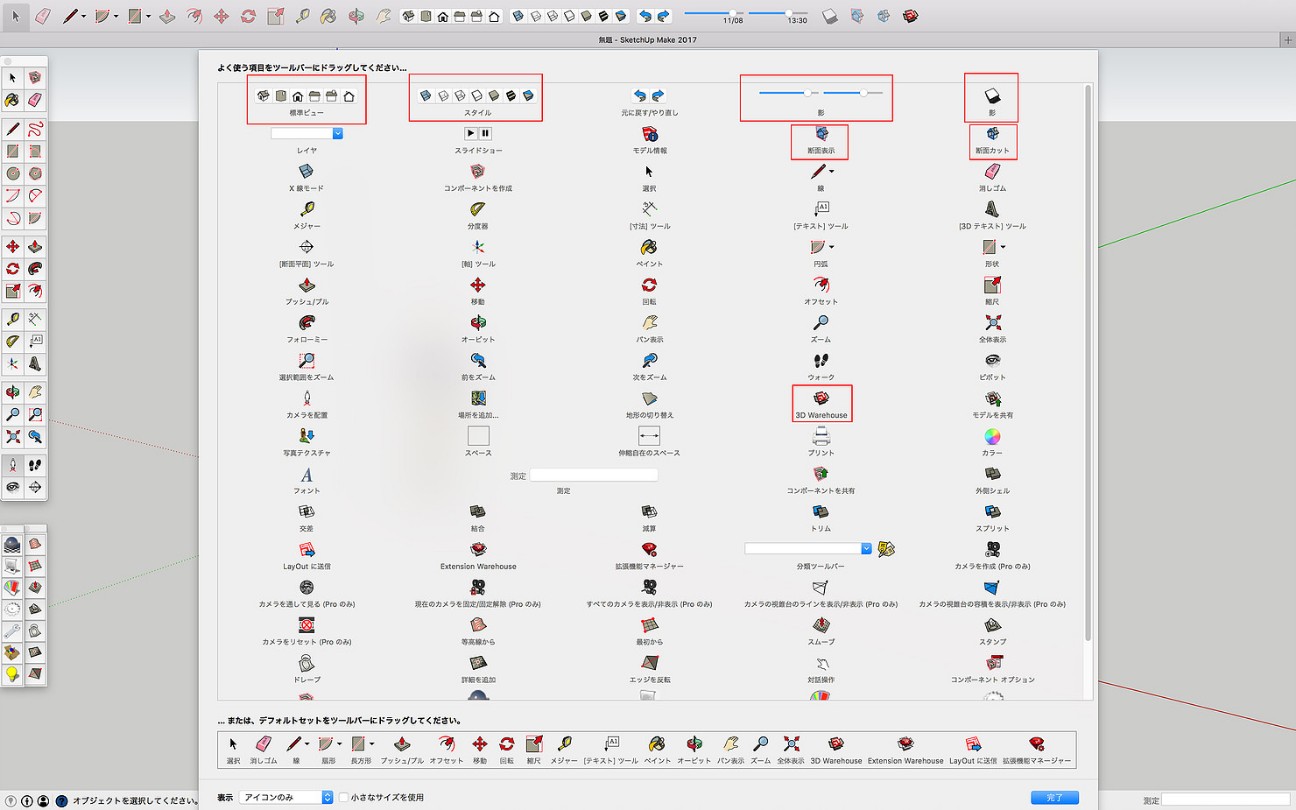Toggle the 影 shadow display icon
The width and height of the screenshot is (1296, 810).
992,96
